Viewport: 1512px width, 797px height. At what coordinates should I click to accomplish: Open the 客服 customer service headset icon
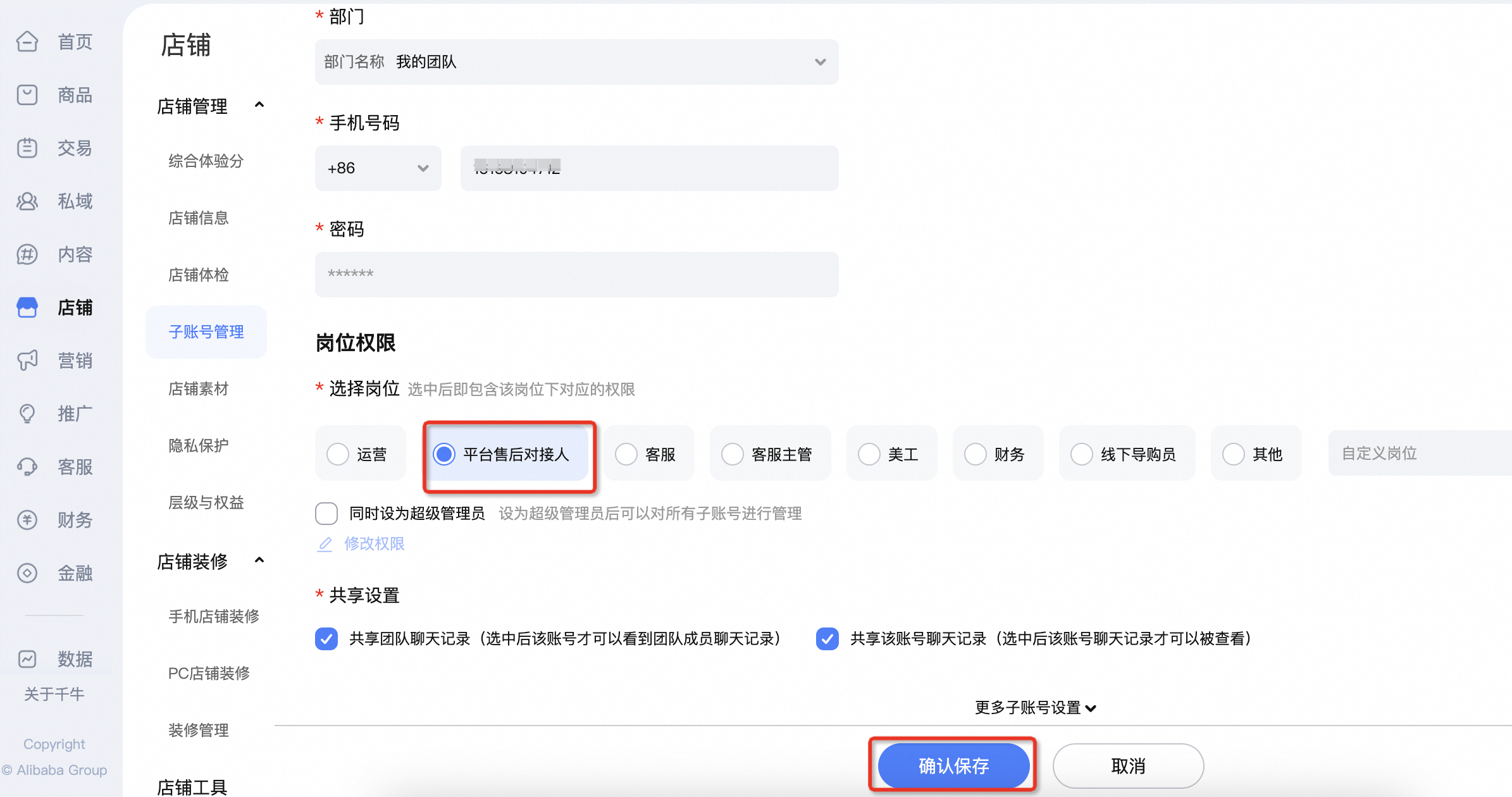coord(27,467)
